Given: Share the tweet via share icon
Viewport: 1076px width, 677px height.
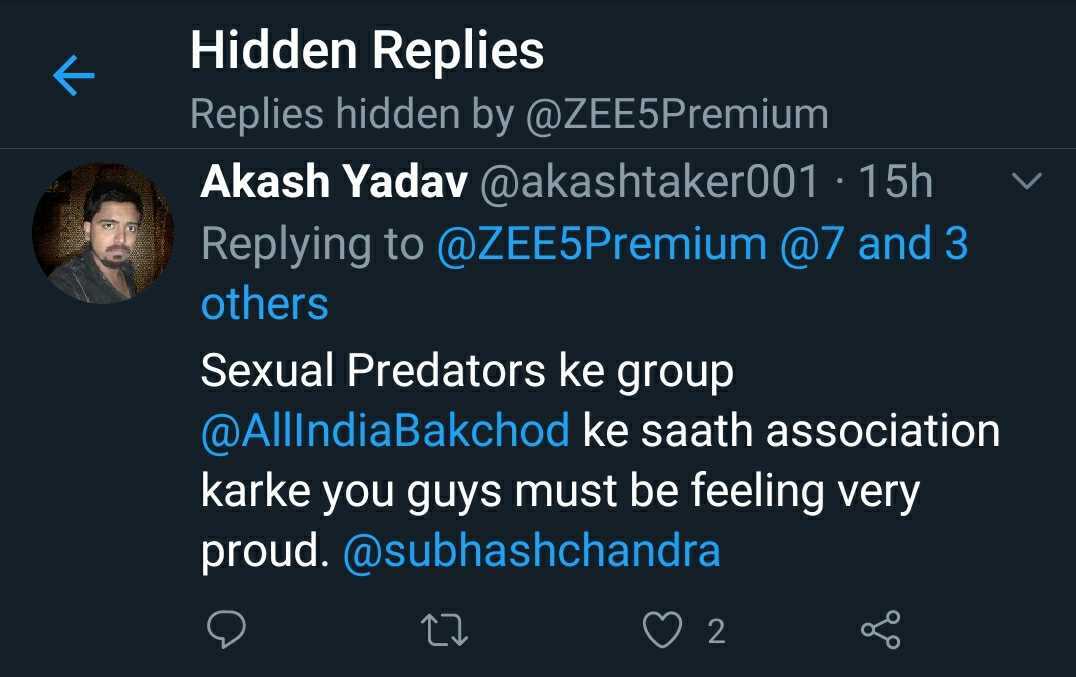Looking at the screenshot, I should coord(881,630).
